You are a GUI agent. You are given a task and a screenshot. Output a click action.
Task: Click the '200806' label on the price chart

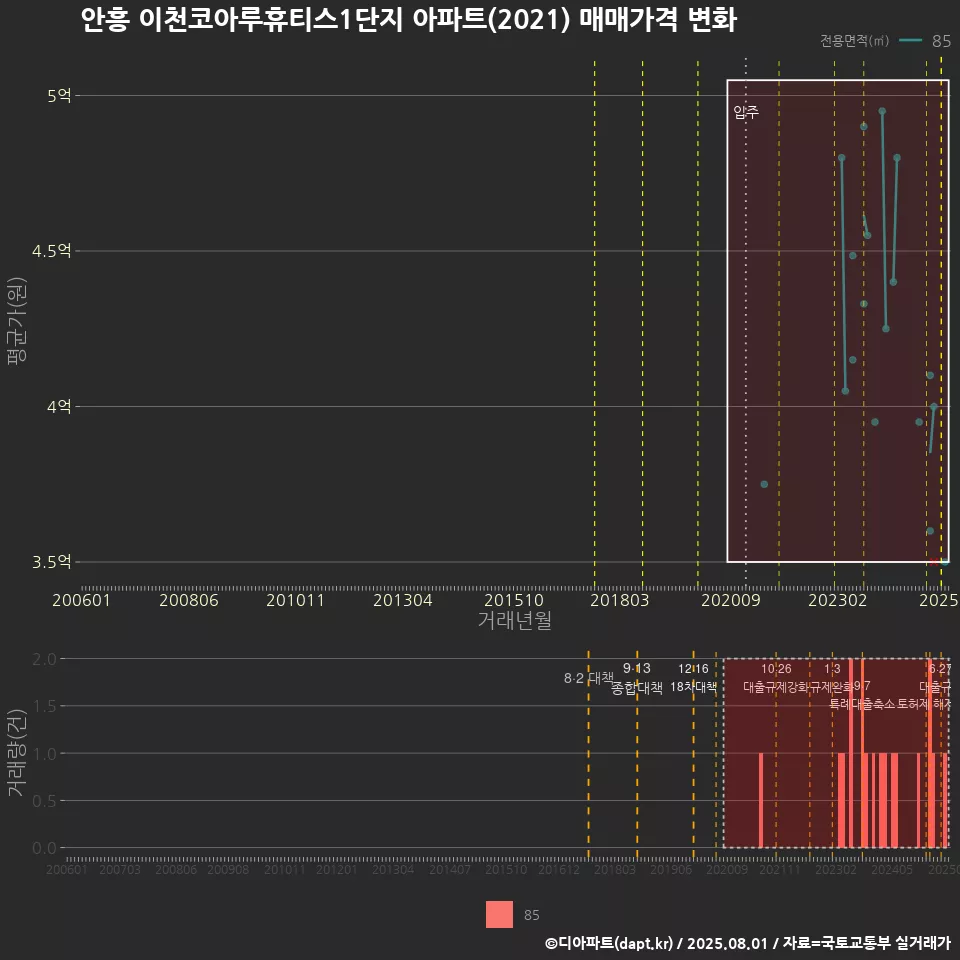(x=189, y=600)
